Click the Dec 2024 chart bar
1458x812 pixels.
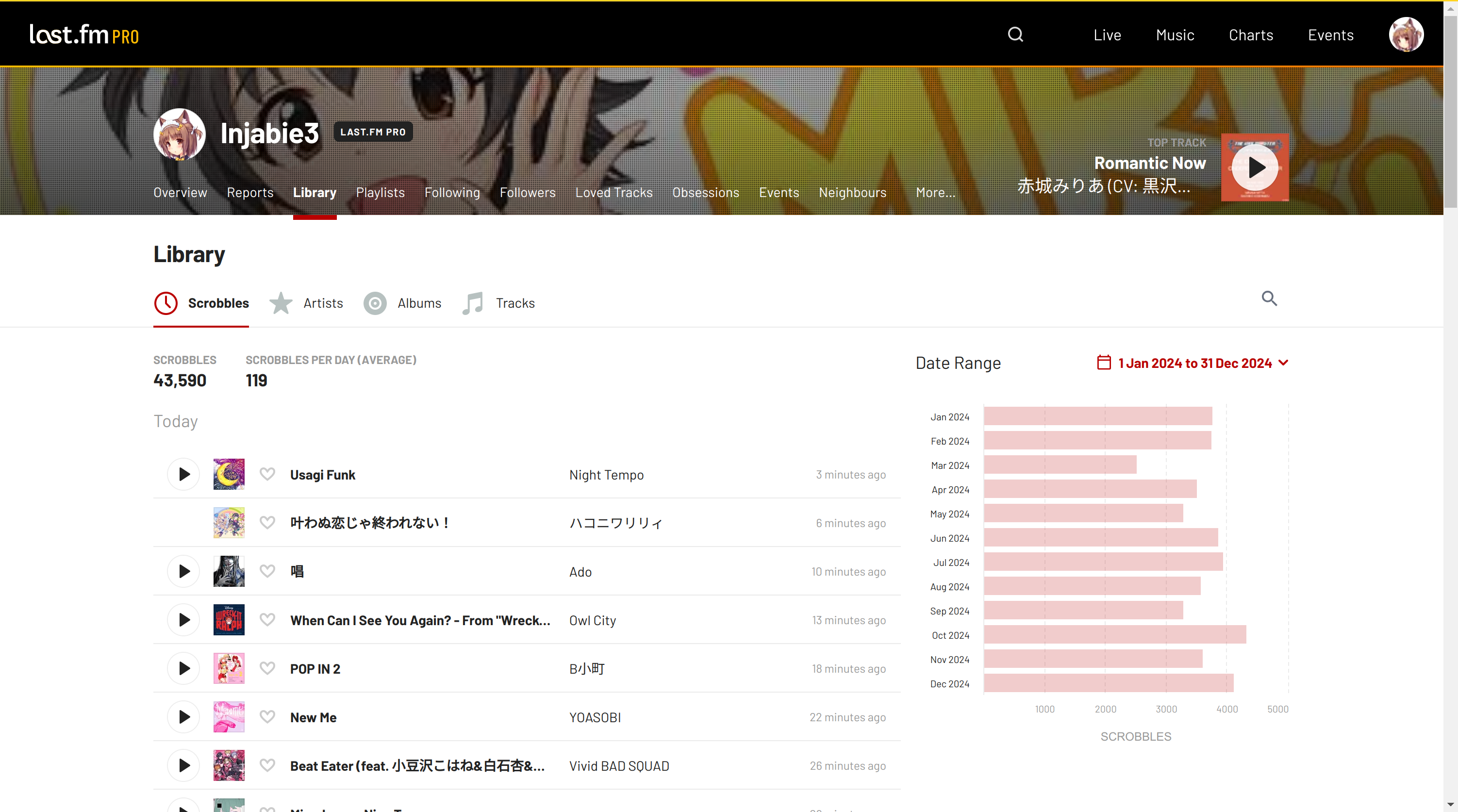tap(1109, 683)
